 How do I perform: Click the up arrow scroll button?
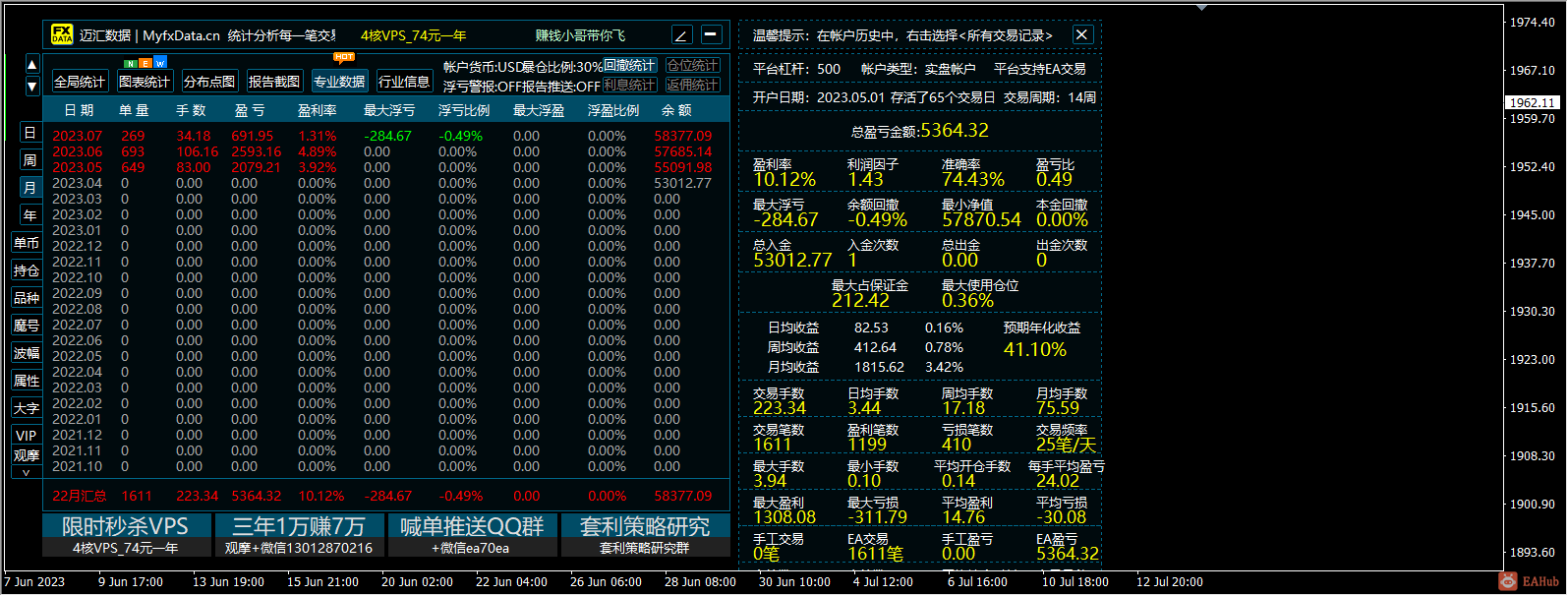[31, 66]
